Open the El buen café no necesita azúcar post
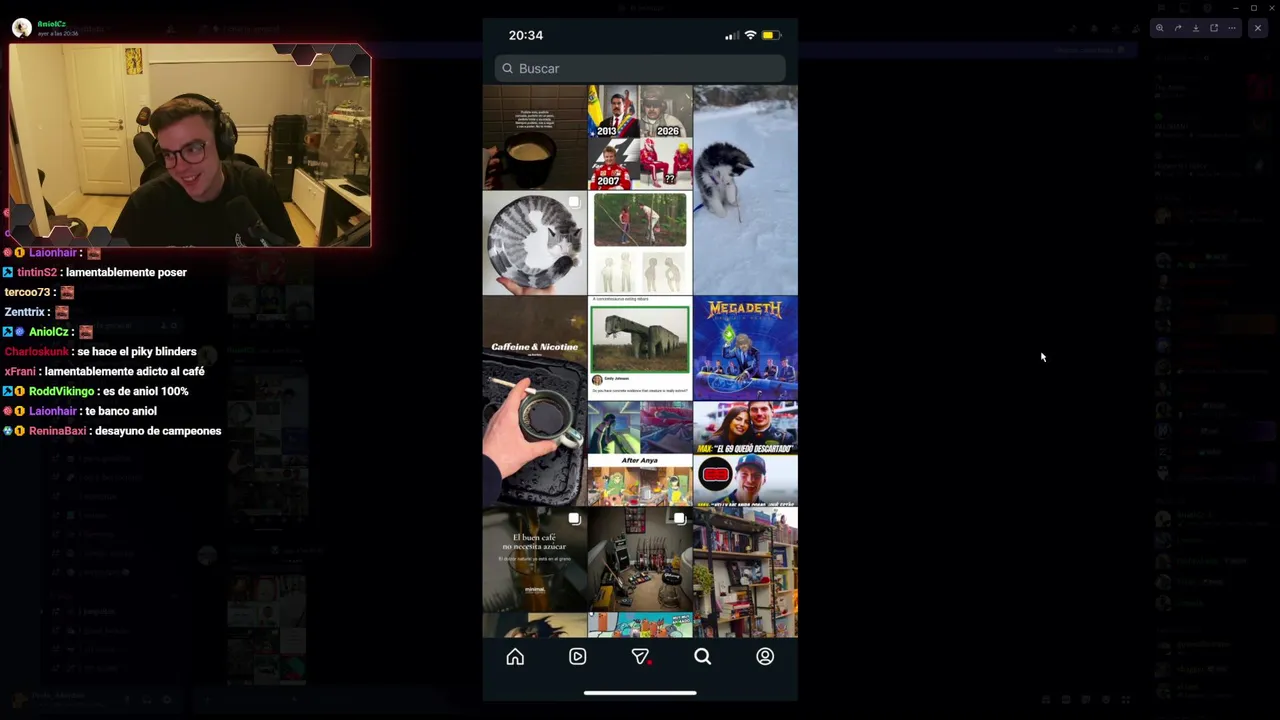 (535, 559)
